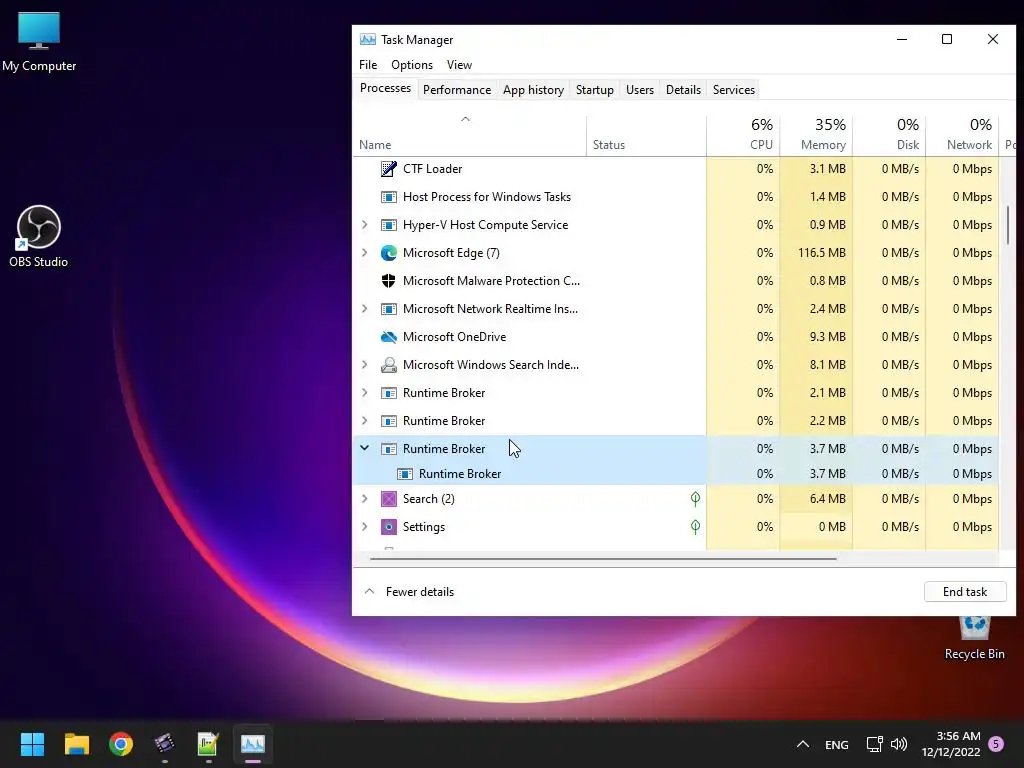Viewport: 1024px width, 768px height.
Task: Open the My Computer desktop icon
Action: pos(39,42)
